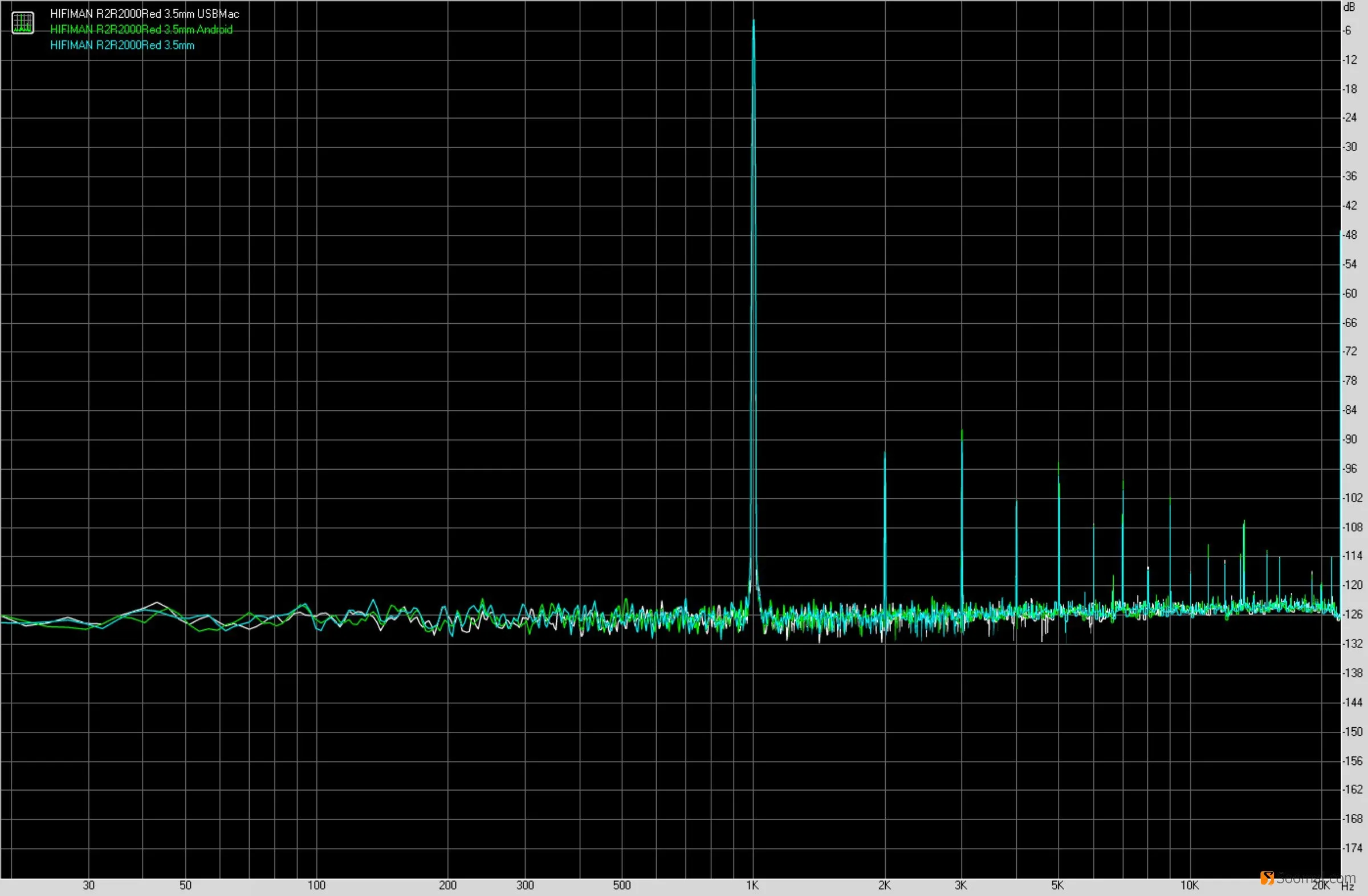Click the -30 dB scale label
Screen dimensions: 1368x896
1350,147
